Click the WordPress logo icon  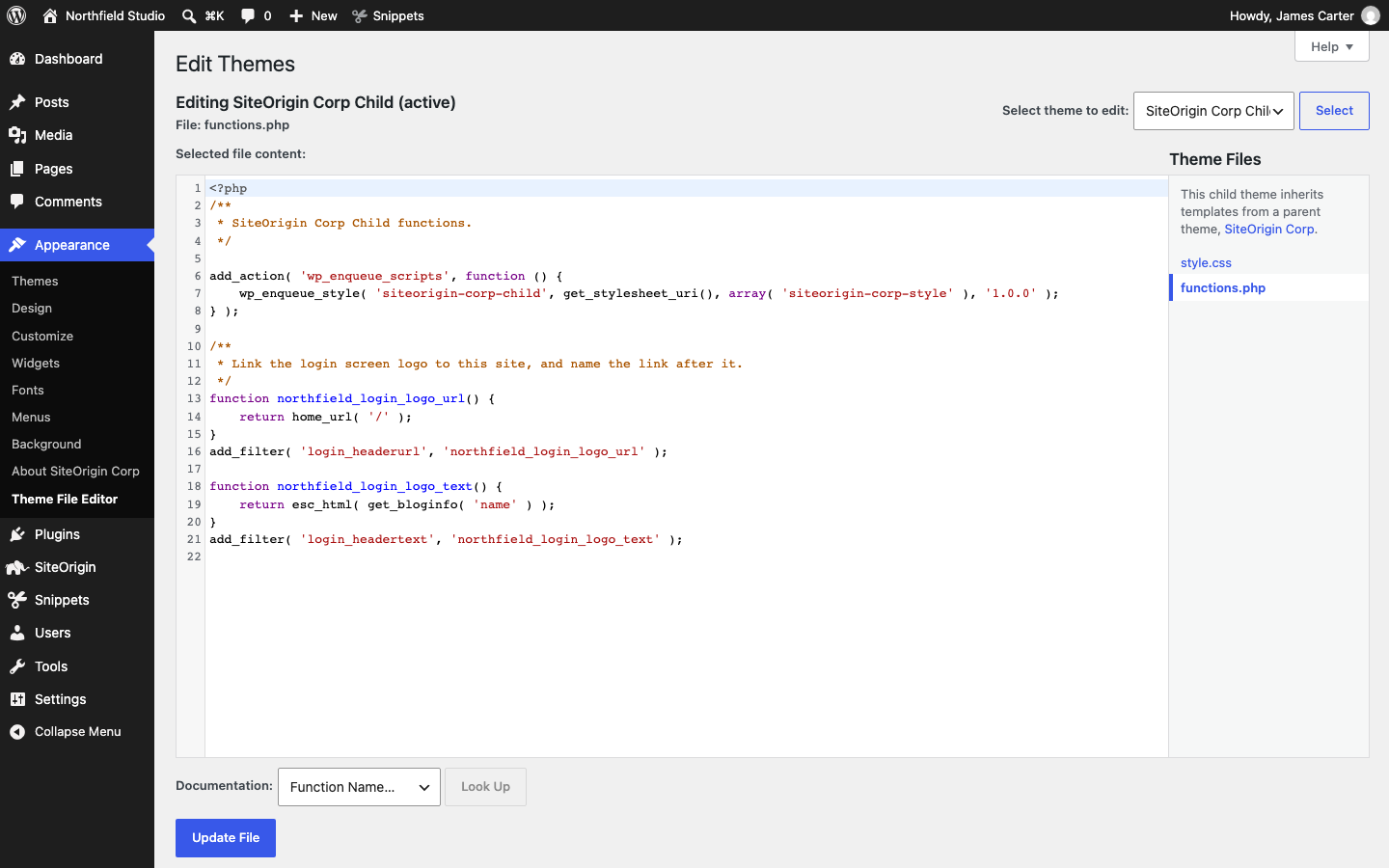coord(16,15)
